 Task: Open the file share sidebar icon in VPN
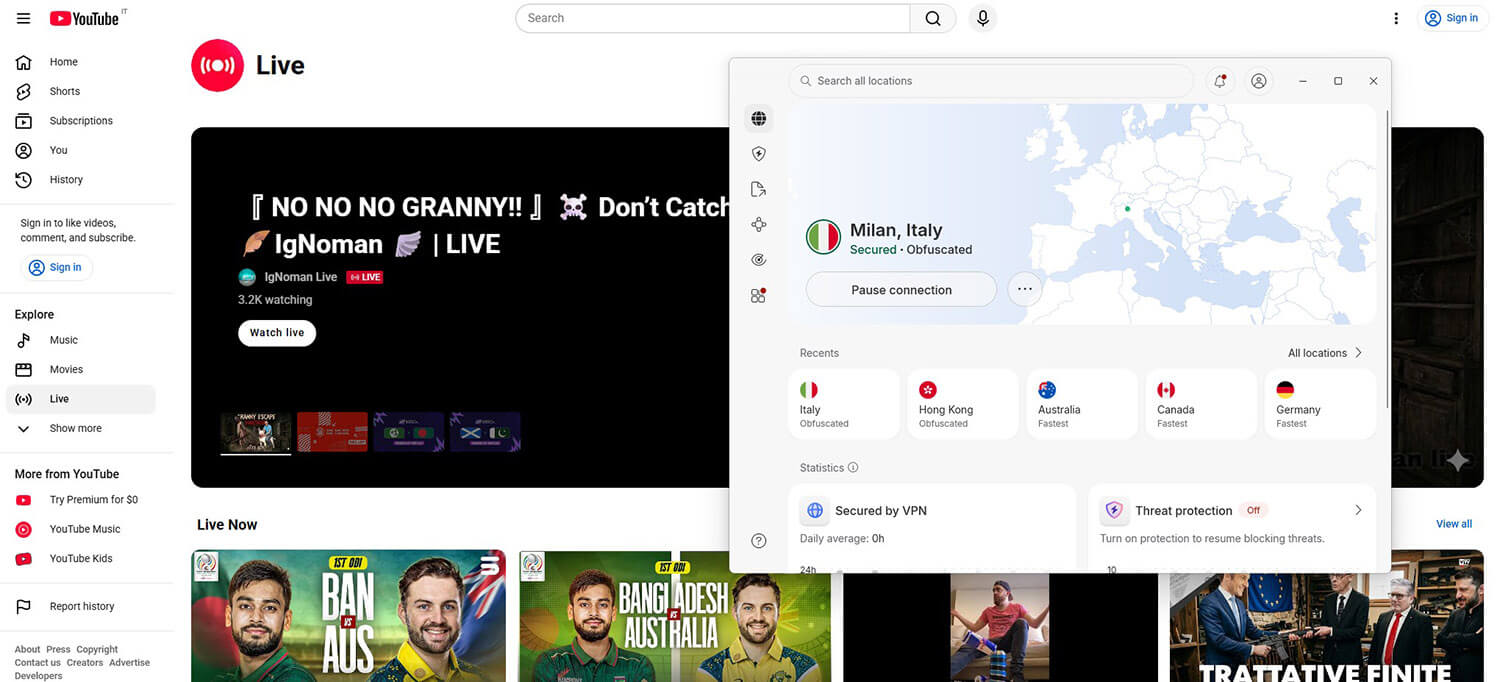click(x=759, y=189)
